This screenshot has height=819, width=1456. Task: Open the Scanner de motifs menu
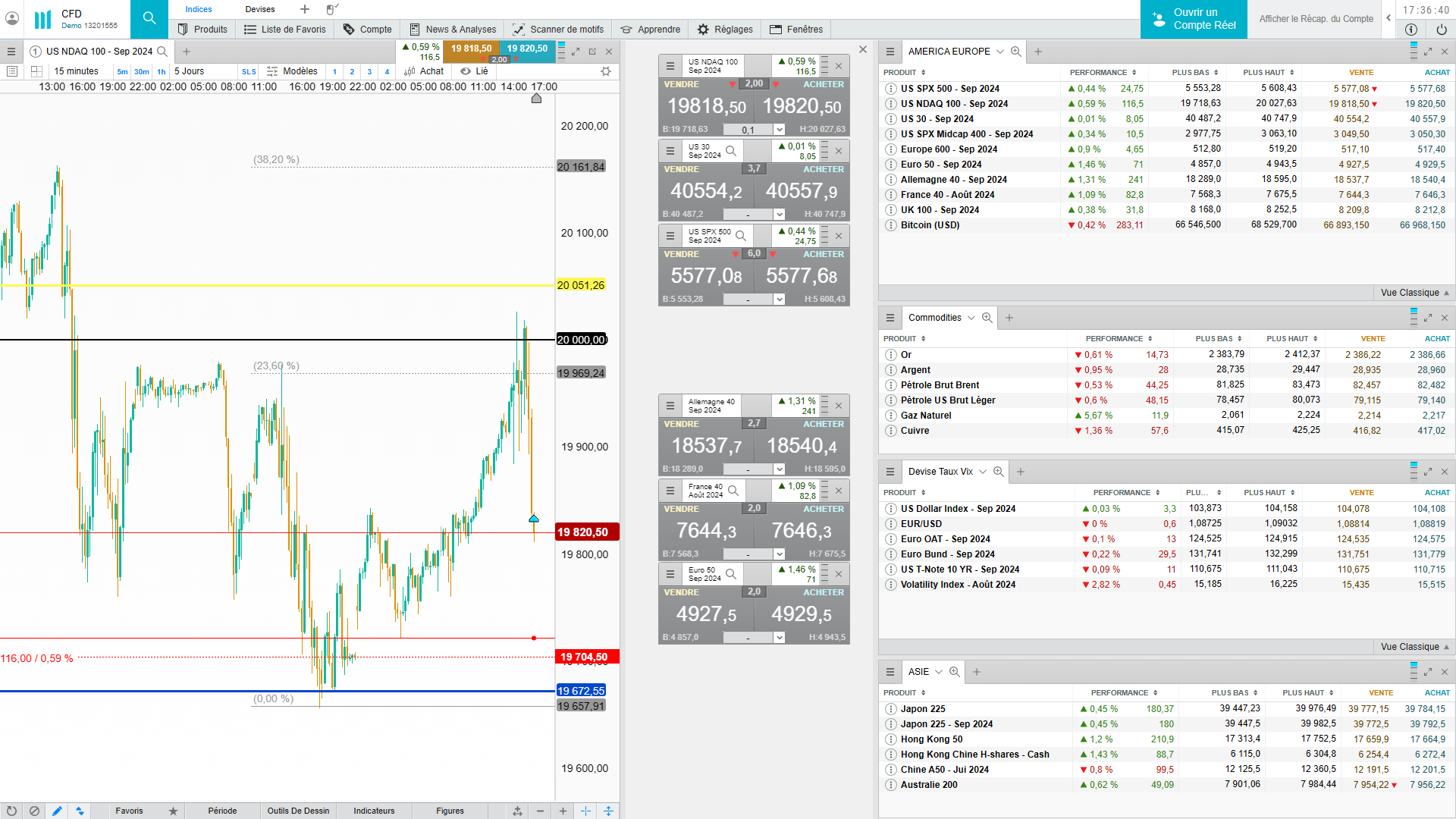(559, 30)
